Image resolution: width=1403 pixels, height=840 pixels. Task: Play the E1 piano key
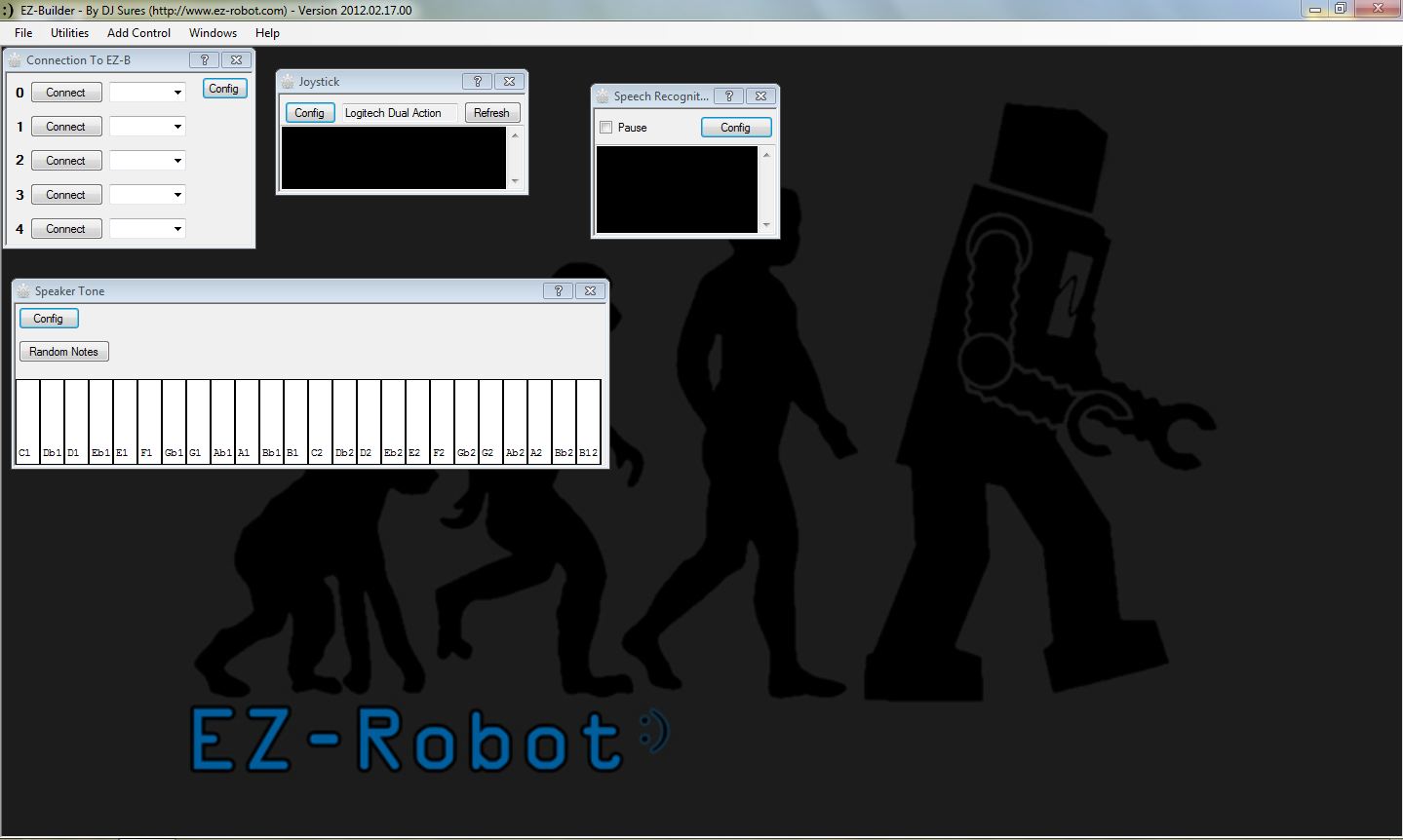(125, 421)
